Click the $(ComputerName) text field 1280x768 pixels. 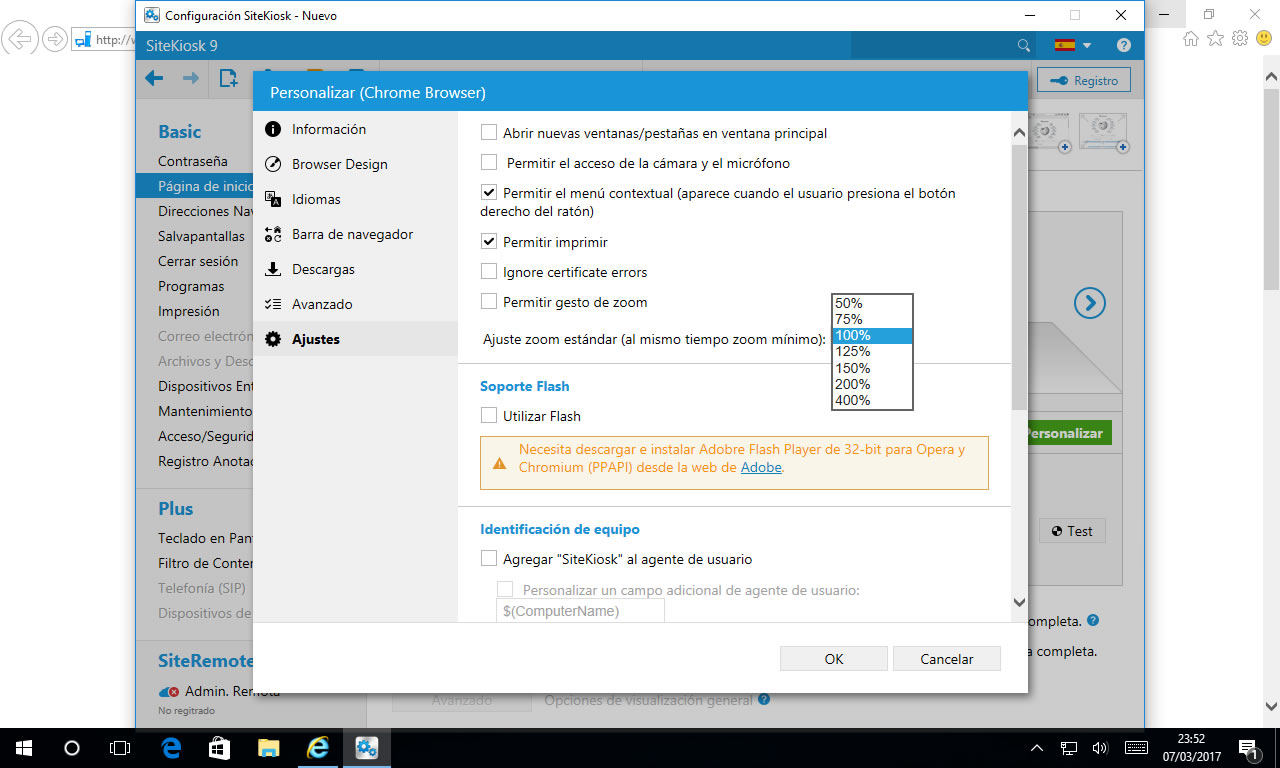click(580, 611)
